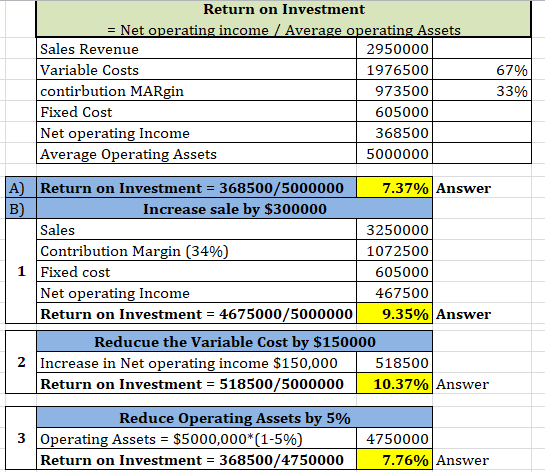The width and height of the screenshot is (545, 472).
Task: Click 'Return on Investment = 368500/5000000' cell
Action: [x=196, y=187]
